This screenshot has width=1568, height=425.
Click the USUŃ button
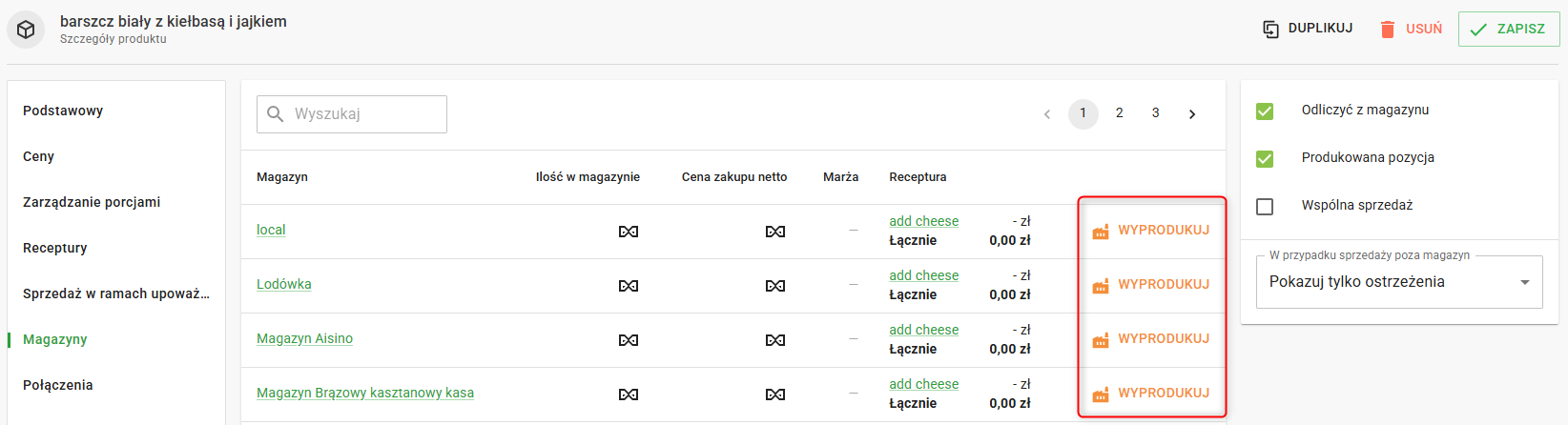[x=1412, y=29]
